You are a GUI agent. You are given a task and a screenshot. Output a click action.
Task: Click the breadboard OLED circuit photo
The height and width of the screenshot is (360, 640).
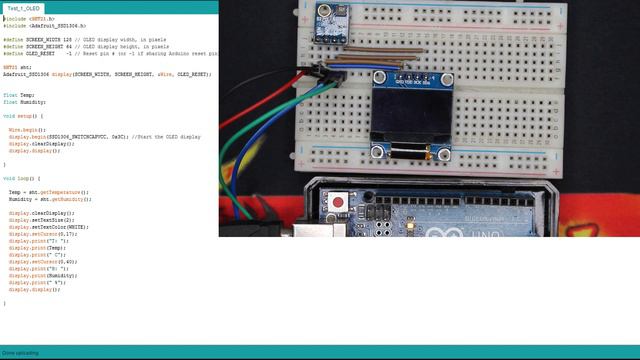[x=429, y=118]
